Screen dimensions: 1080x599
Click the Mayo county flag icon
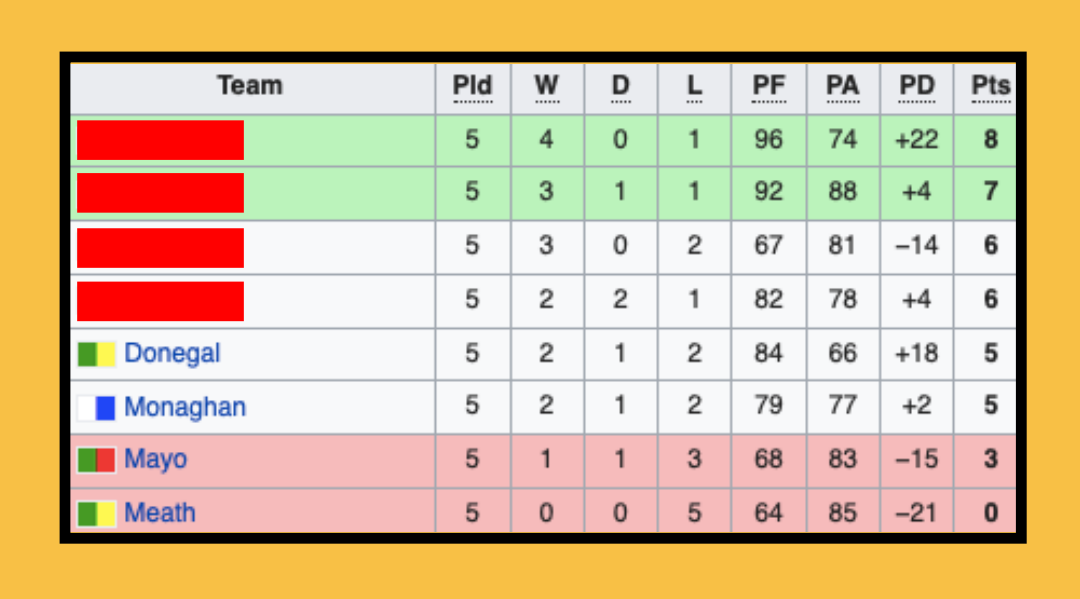coord(97,460)
